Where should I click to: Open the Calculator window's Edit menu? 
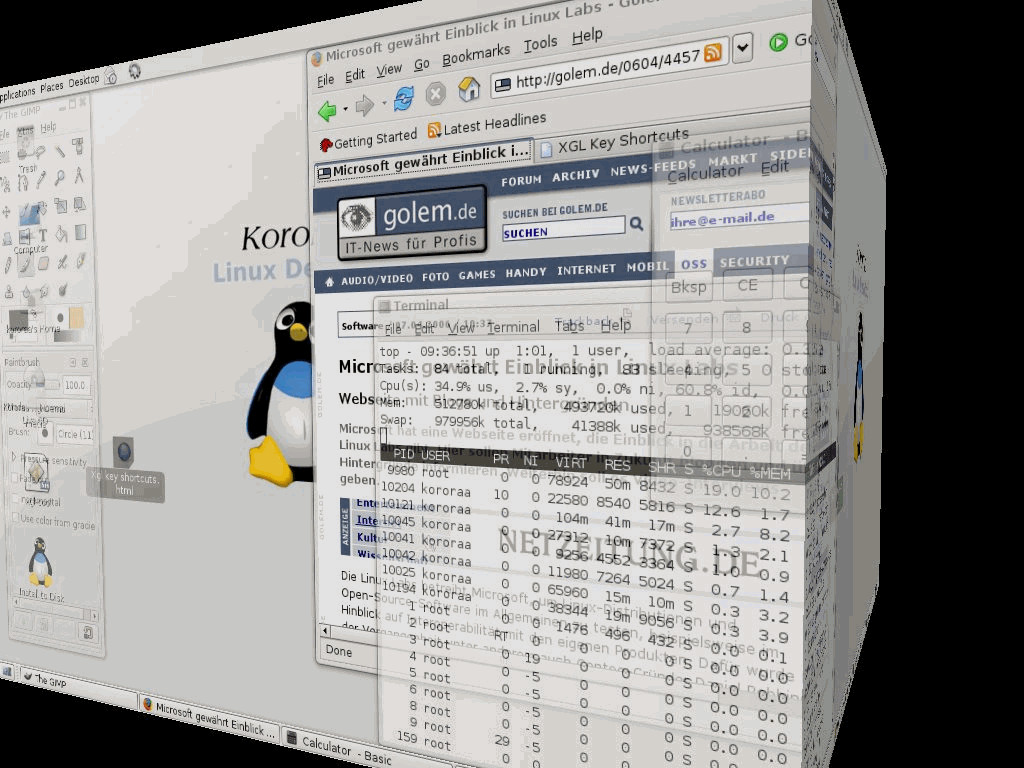pyautogui.click(x=775, y=168)
